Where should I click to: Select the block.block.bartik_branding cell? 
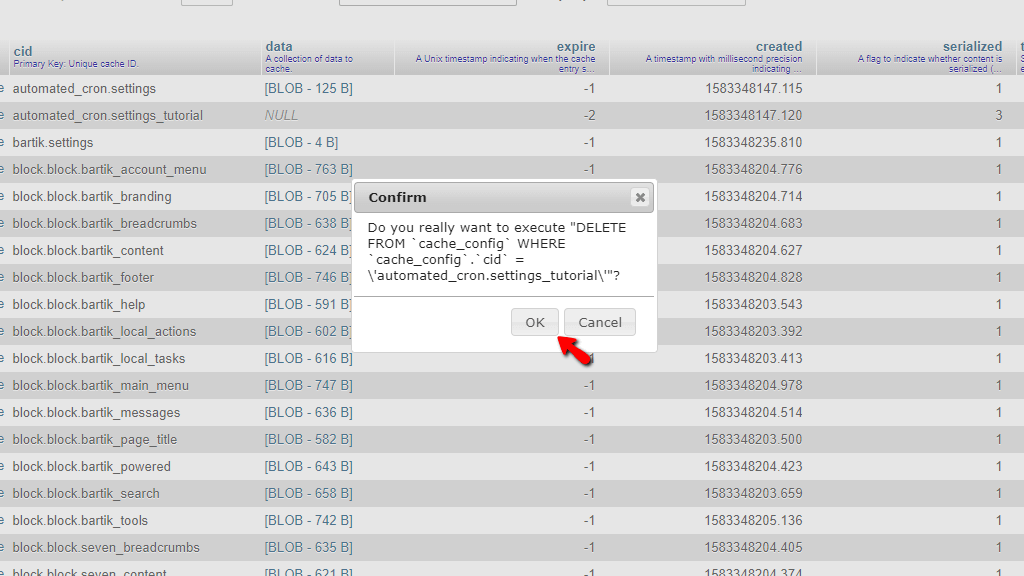tap(92, 197)
